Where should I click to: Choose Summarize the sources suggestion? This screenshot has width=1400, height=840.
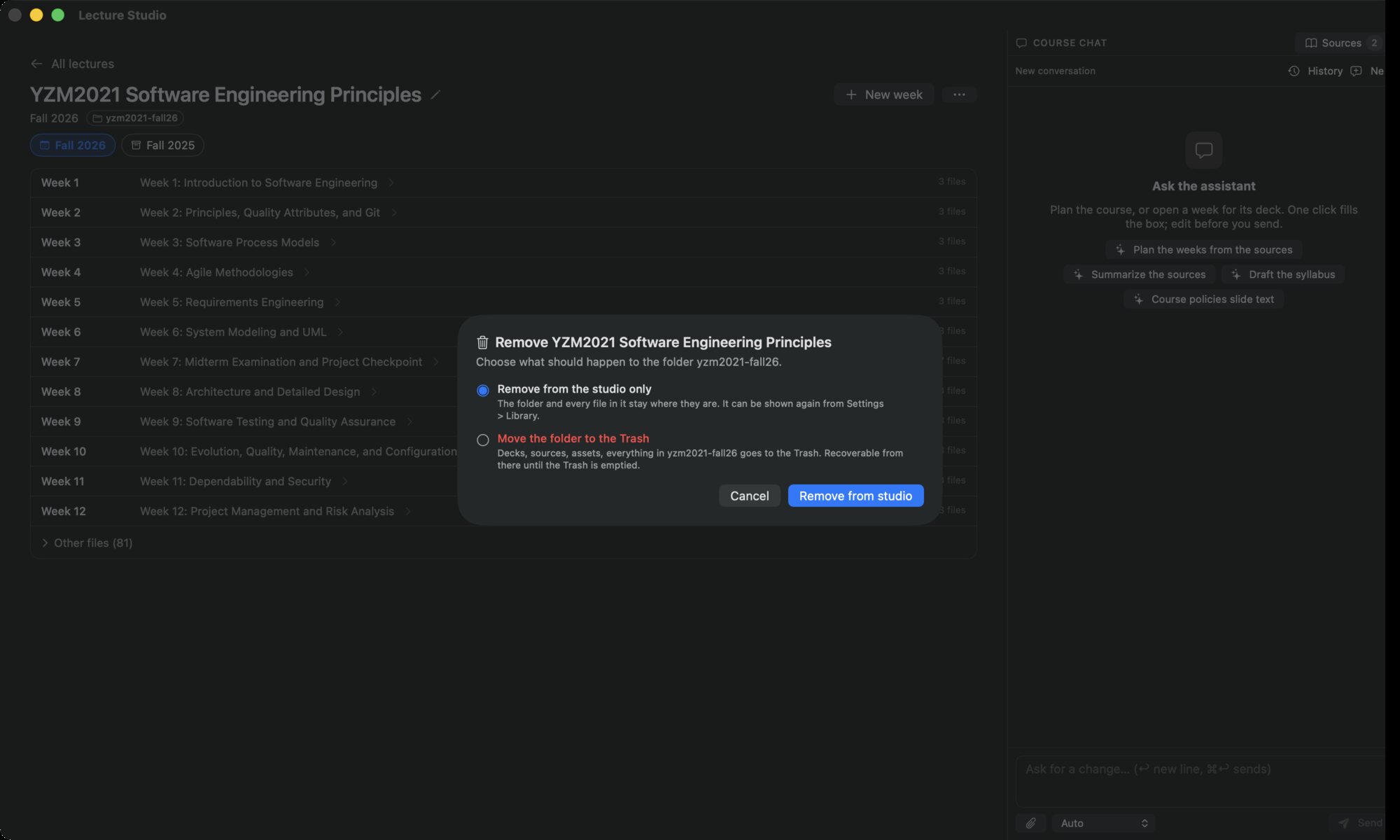(1140, 274)
